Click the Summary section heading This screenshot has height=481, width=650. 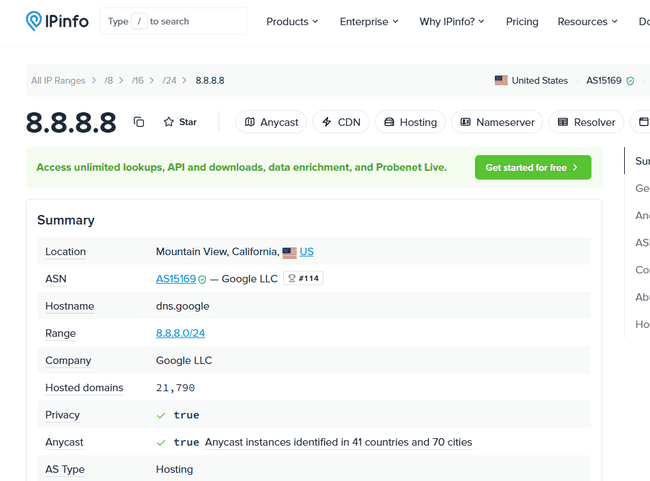click(x=66, y=220)
